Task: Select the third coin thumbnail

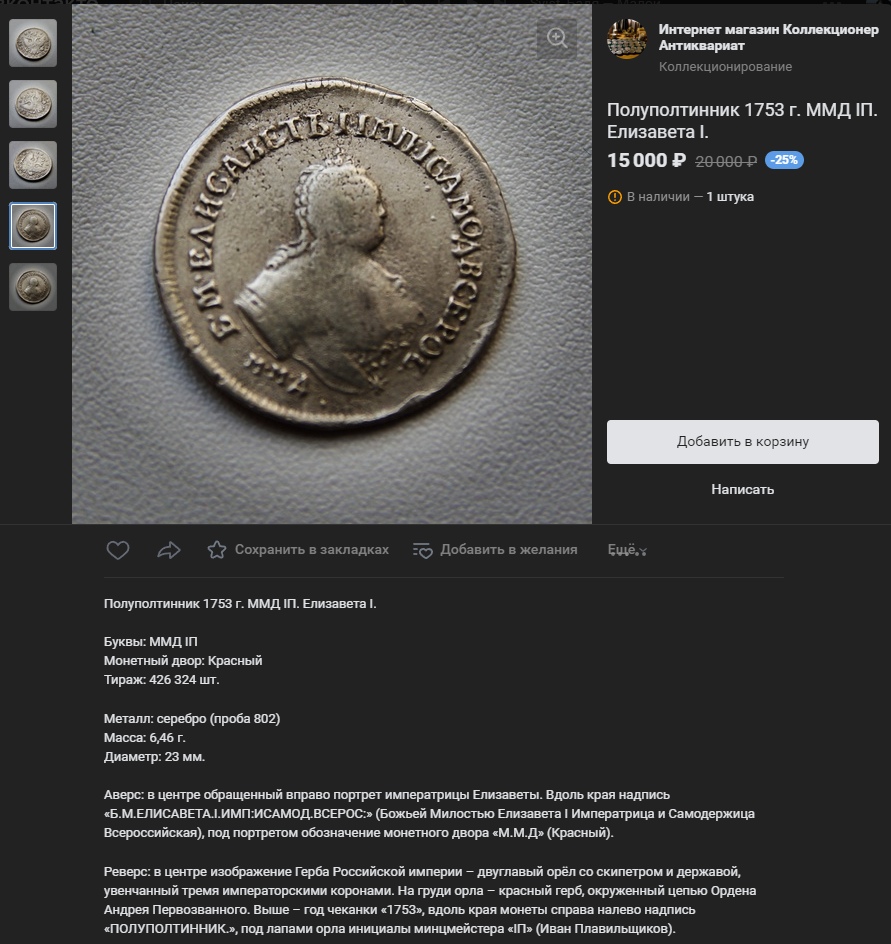Action: pos(33,165)
